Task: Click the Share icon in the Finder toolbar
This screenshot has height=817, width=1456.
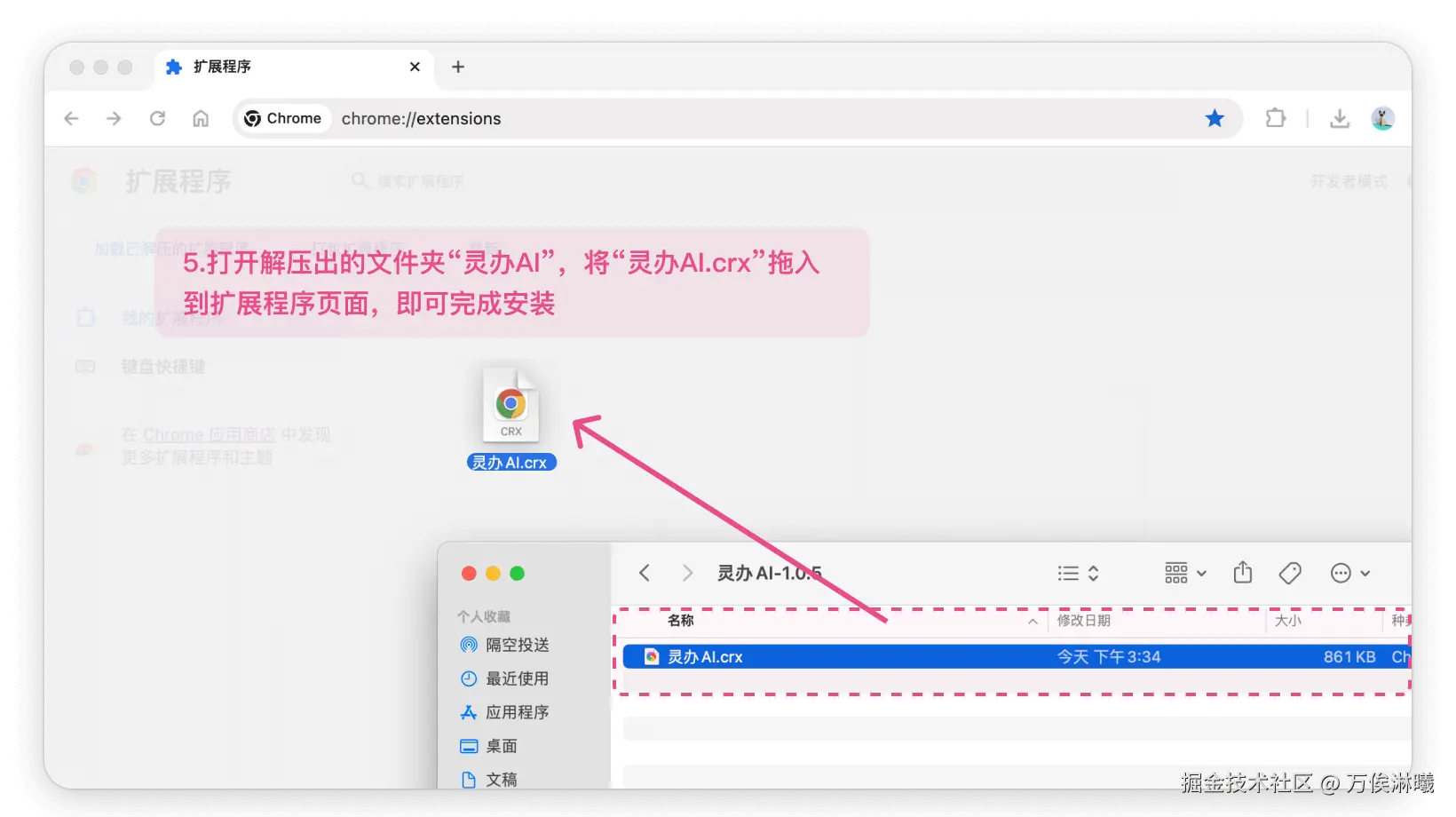Action: (x=1242, y=573)
